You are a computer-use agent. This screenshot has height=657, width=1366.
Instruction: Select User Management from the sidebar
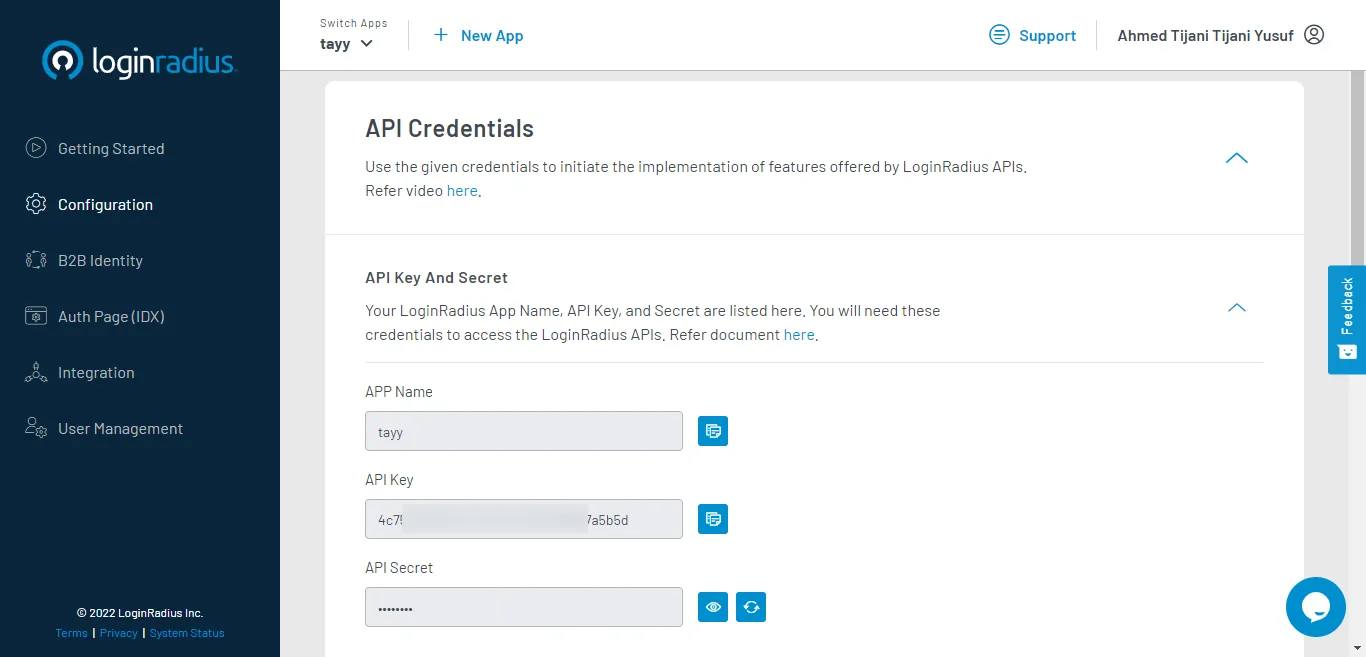point(120,428)
